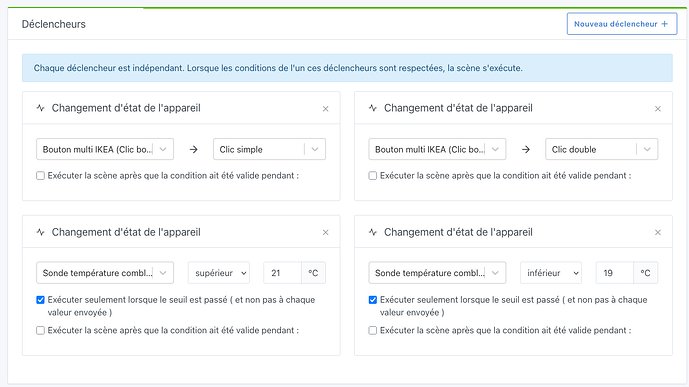Click the °C unit next to 19
This screenshot has height=387, width=689.
point(645,273)
